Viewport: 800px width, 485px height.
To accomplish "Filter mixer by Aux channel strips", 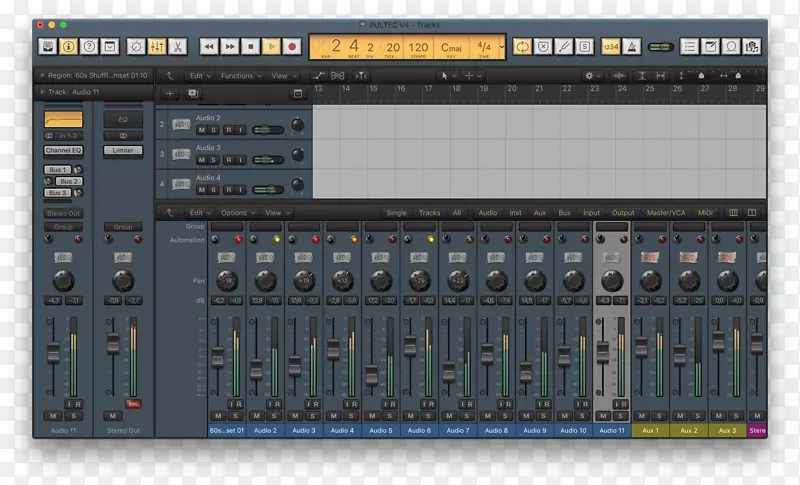I will [x=540, y=212].
